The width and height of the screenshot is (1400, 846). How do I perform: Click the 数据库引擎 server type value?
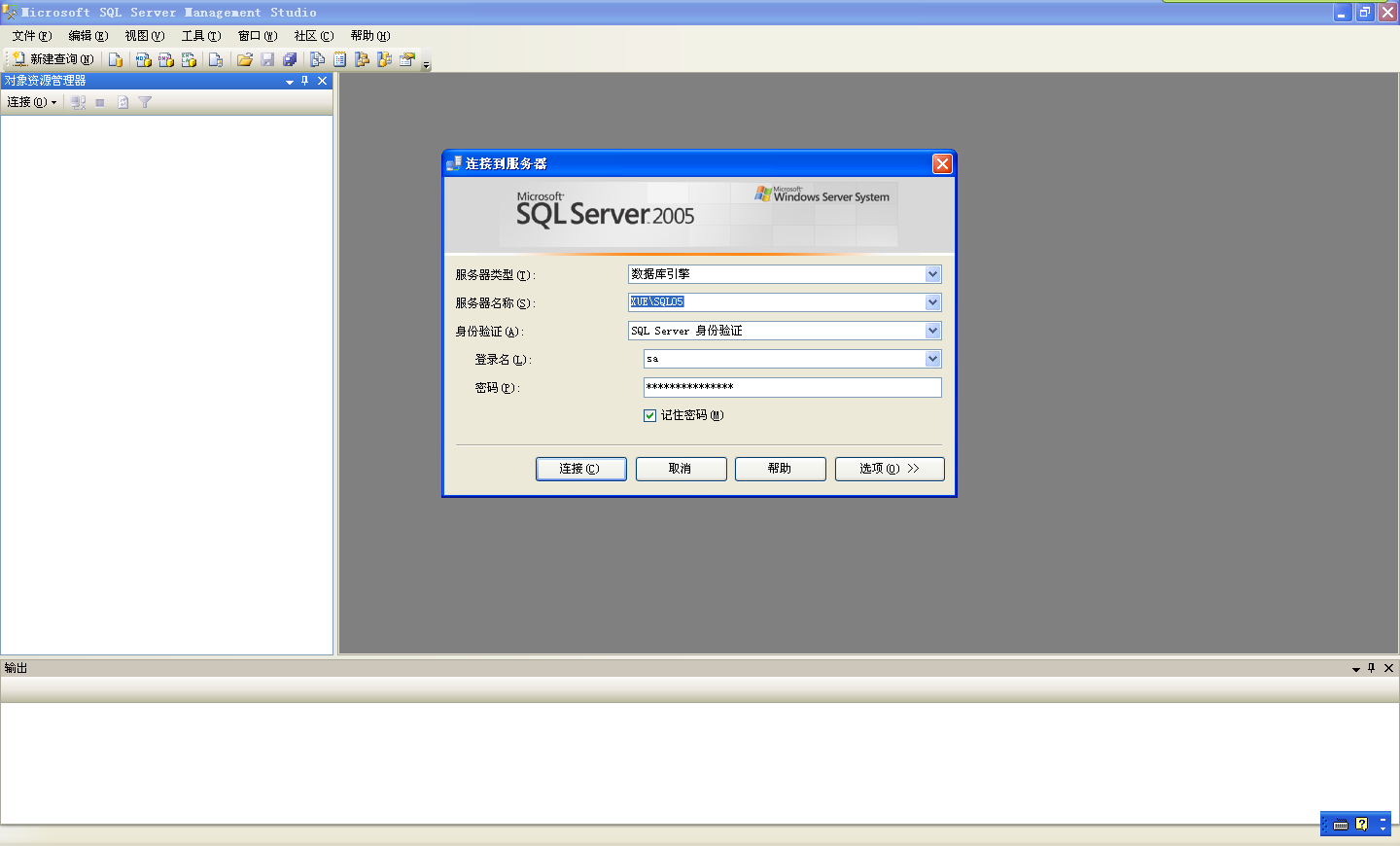click(x=661, y=274)
